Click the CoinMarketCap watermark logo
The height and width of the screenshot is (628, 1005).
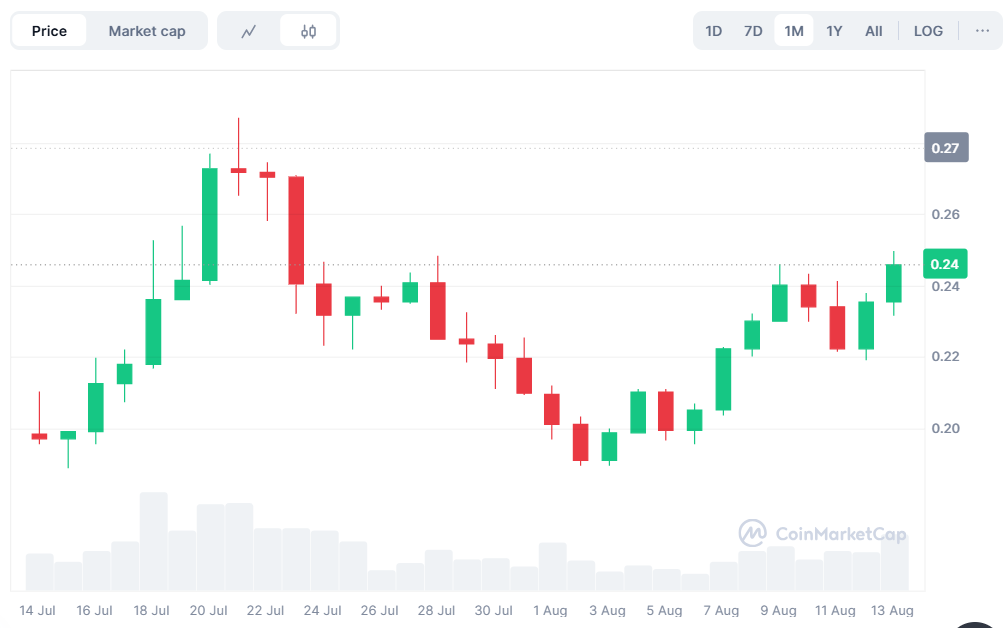pos(822,534)
